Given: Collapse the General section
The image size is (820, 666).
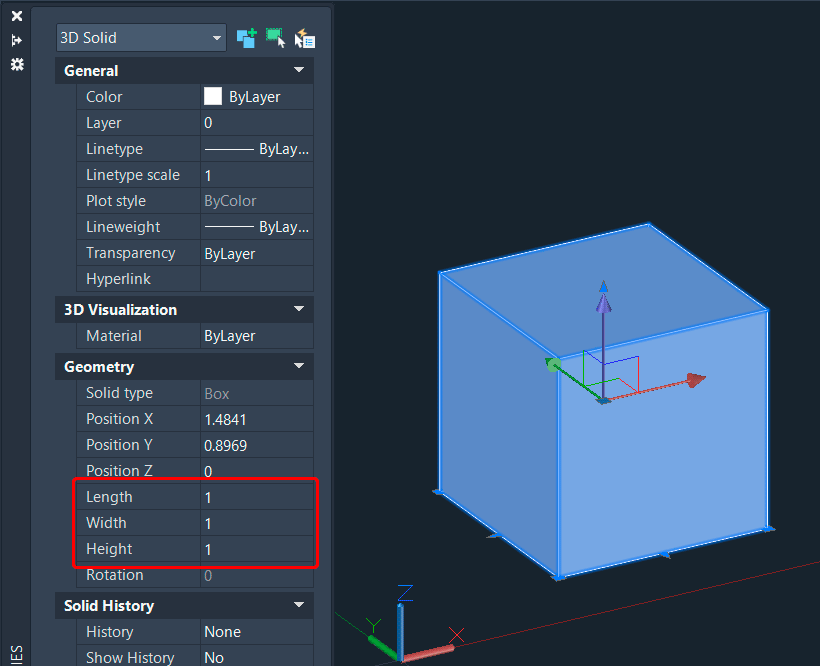Looking at the screenshot, I should click(298, 70).
